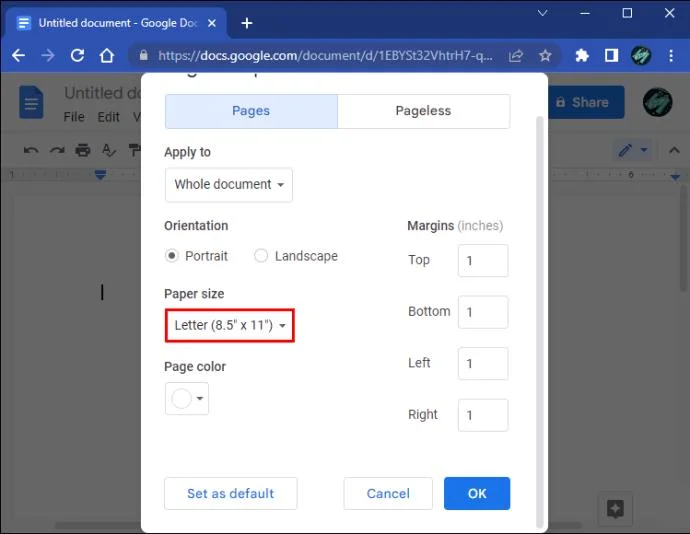Viewport: 690px width, 534px height.
Task: Click the address bar URL
Action: (325, 55)
